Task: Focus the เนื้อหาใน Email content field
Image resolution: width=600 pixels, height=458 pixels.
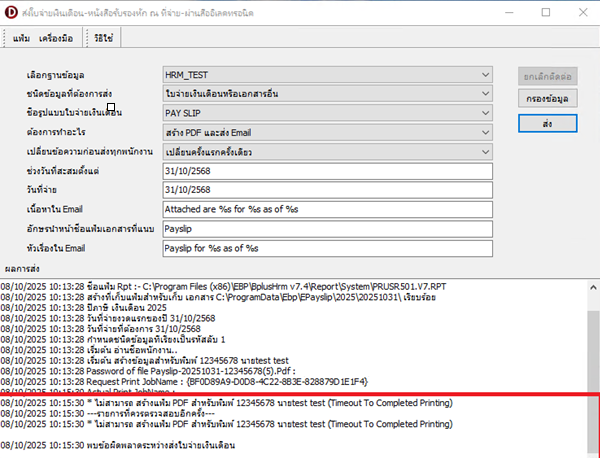Action: pos(328,210)
